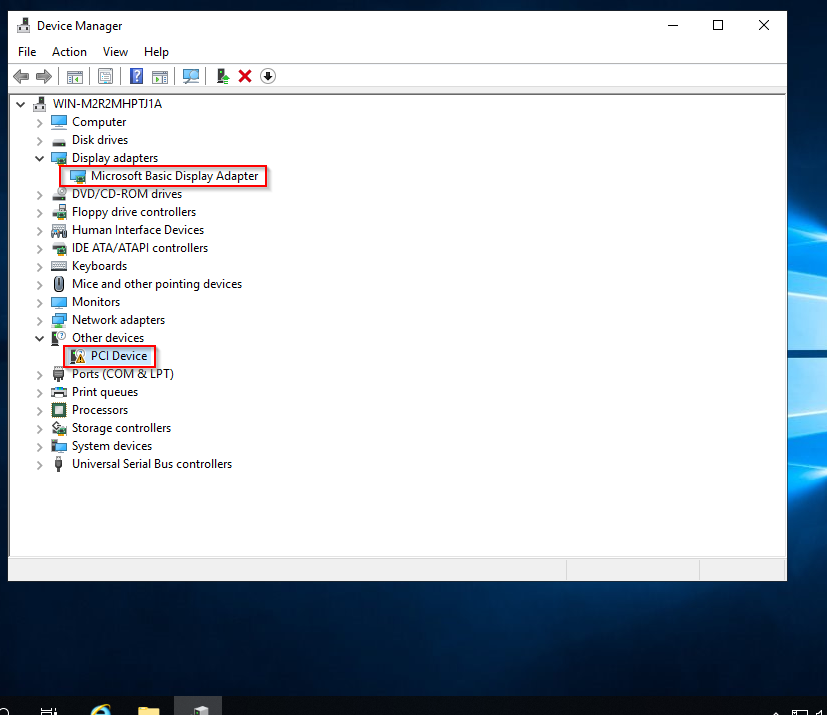Expand the Monitors category
The height and width of the screenshot is (715, 827).
[x=40, y=303]
